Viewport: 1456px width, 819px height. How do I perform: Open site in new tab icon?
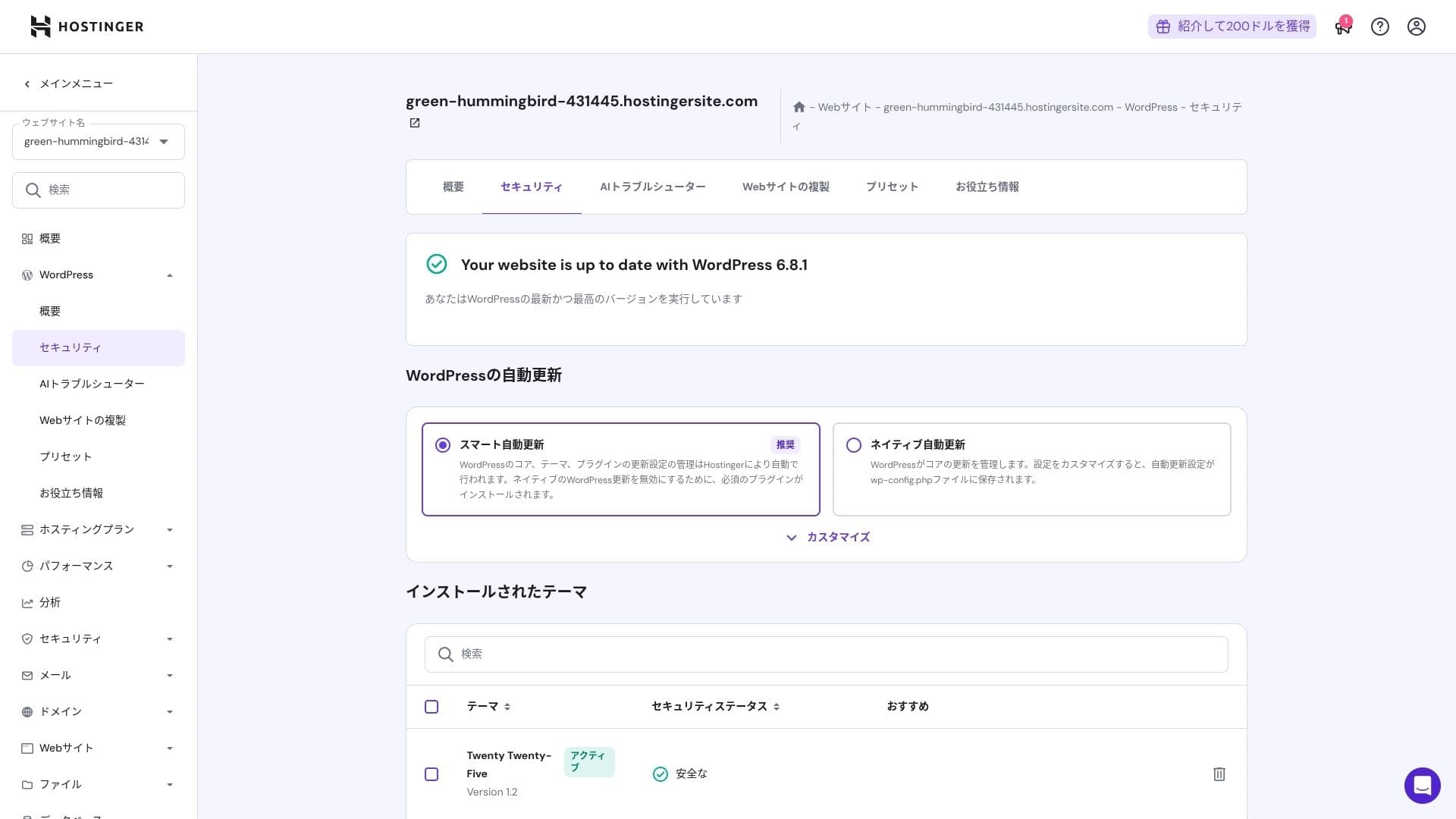415,123
